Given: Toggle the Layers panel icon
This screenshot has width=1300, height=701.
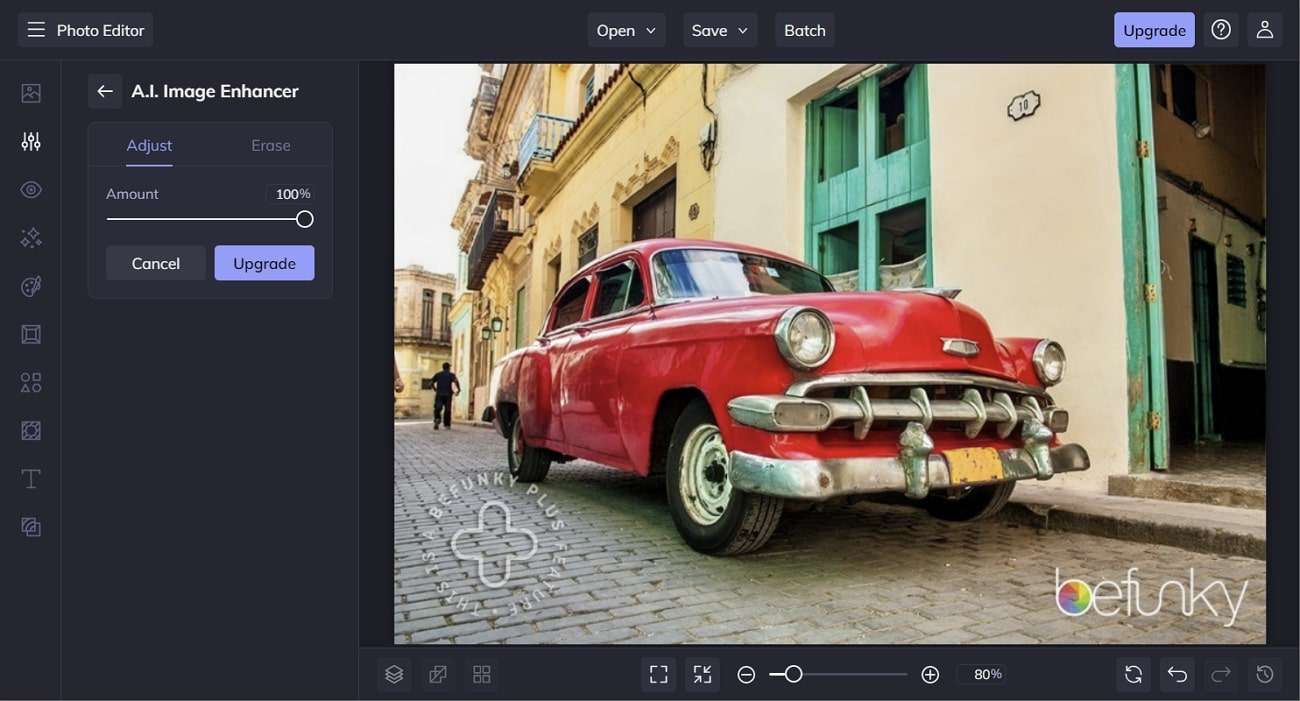Looking at the screenshot, I should pos(394,675).
